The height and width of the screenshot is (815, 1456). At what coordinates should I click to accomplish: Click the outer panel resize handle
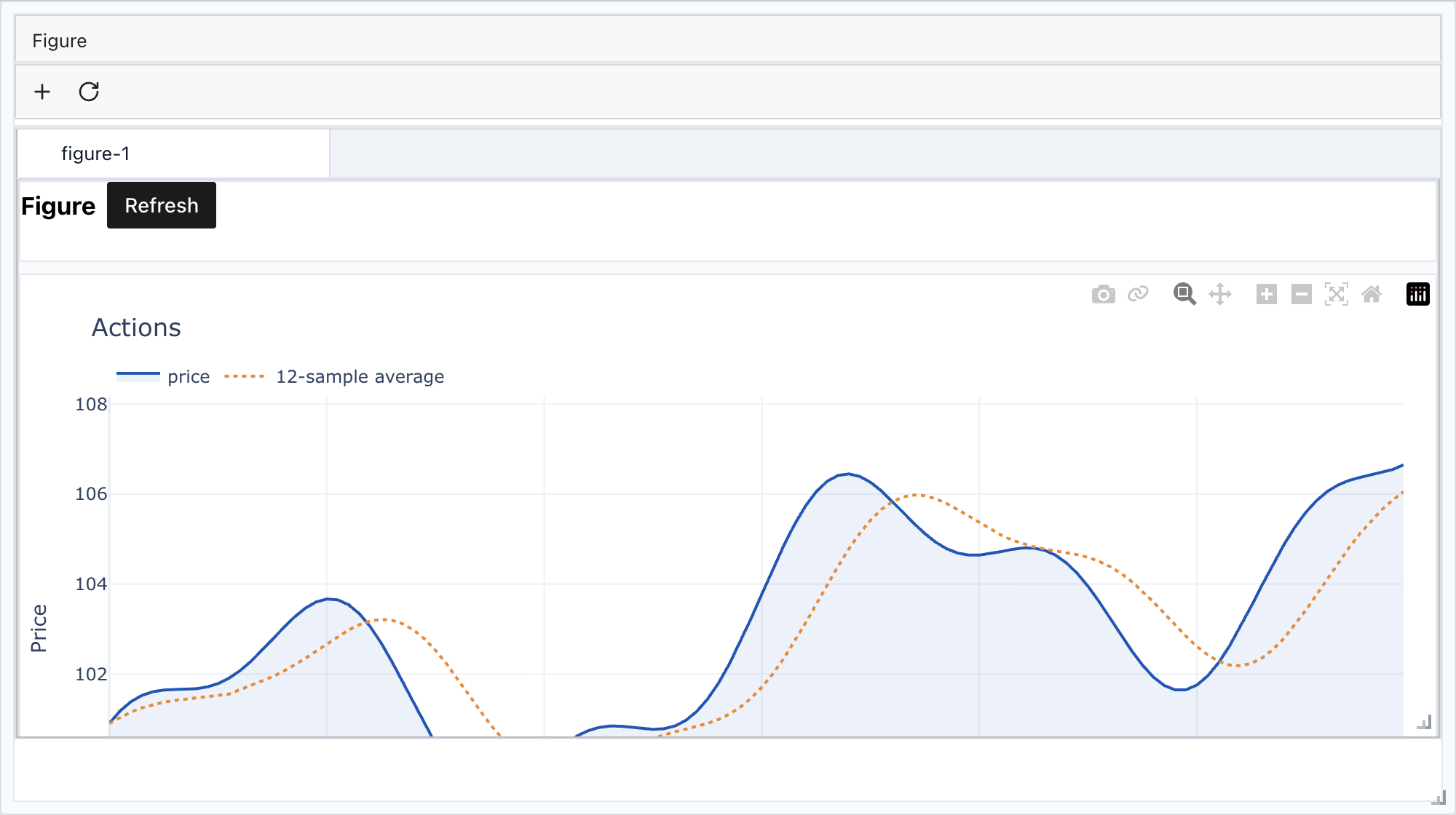tap(1439, 798)
